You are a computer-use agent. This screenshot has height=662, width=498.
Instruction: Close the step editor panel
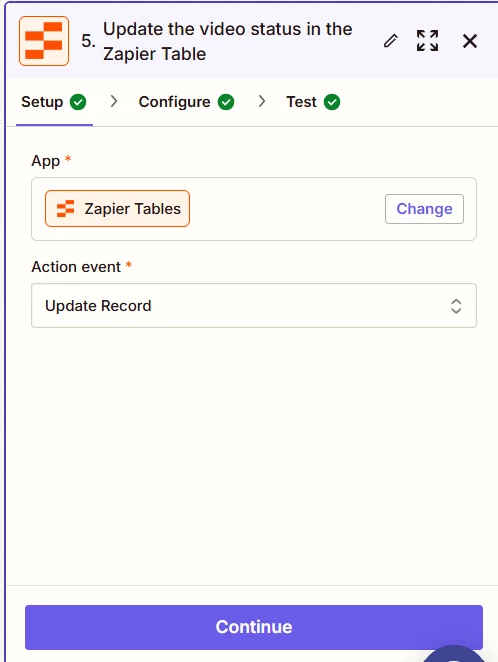(x=470, y=41)
